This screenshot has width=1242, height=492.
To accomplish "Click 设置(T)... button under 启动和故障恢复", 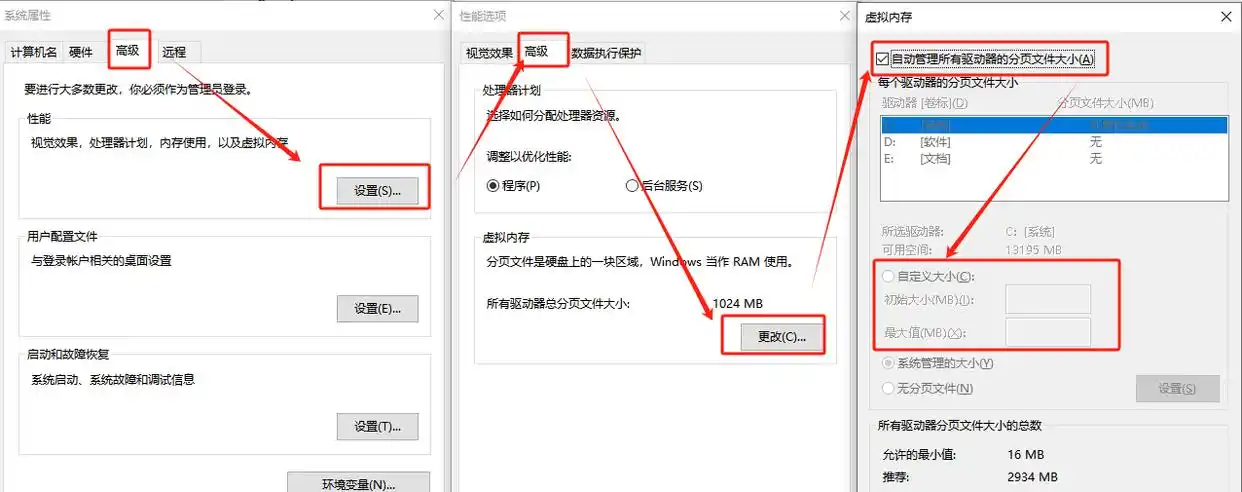I will [x=377, y=427].
